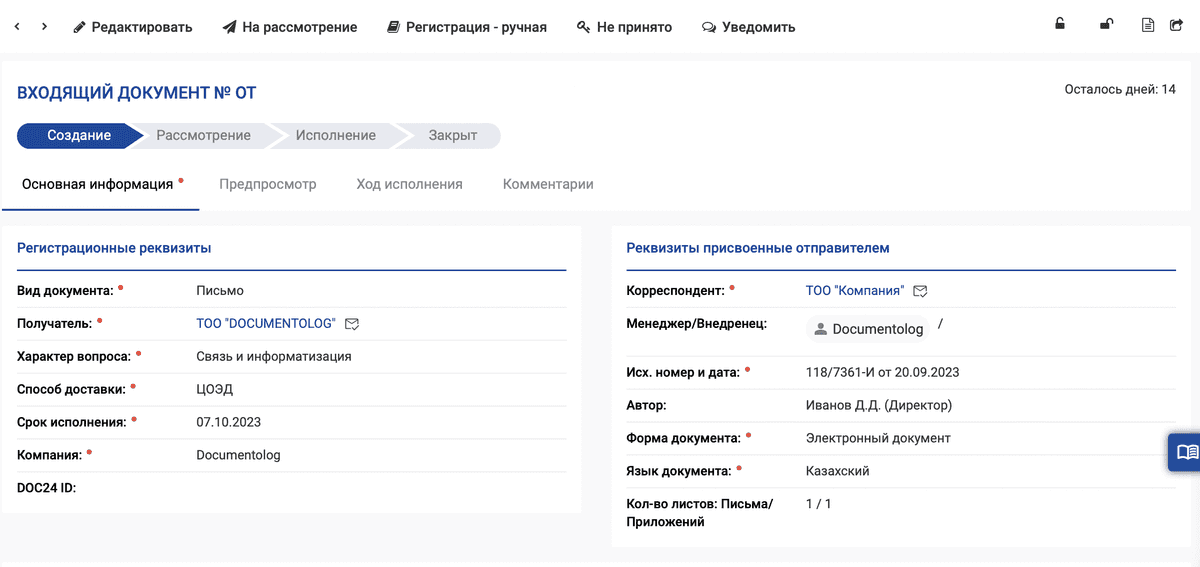The width and height of the screenshot is (1200, 567).
Task: Click the share arrow icon
Action: (x=1176, y=25)
